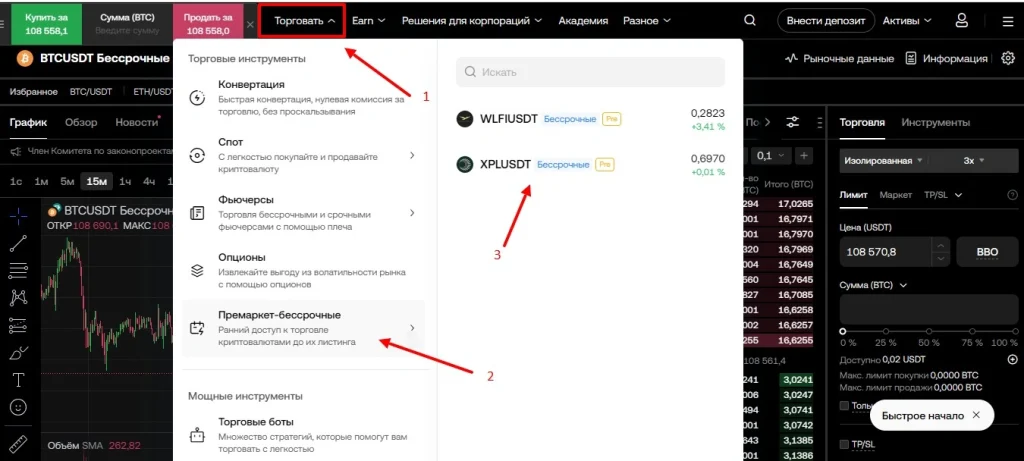The height and width of the screenshot is (461, 1024).
Task: Tick the TP/SL checkbox
Action: [x=844, y=445]
